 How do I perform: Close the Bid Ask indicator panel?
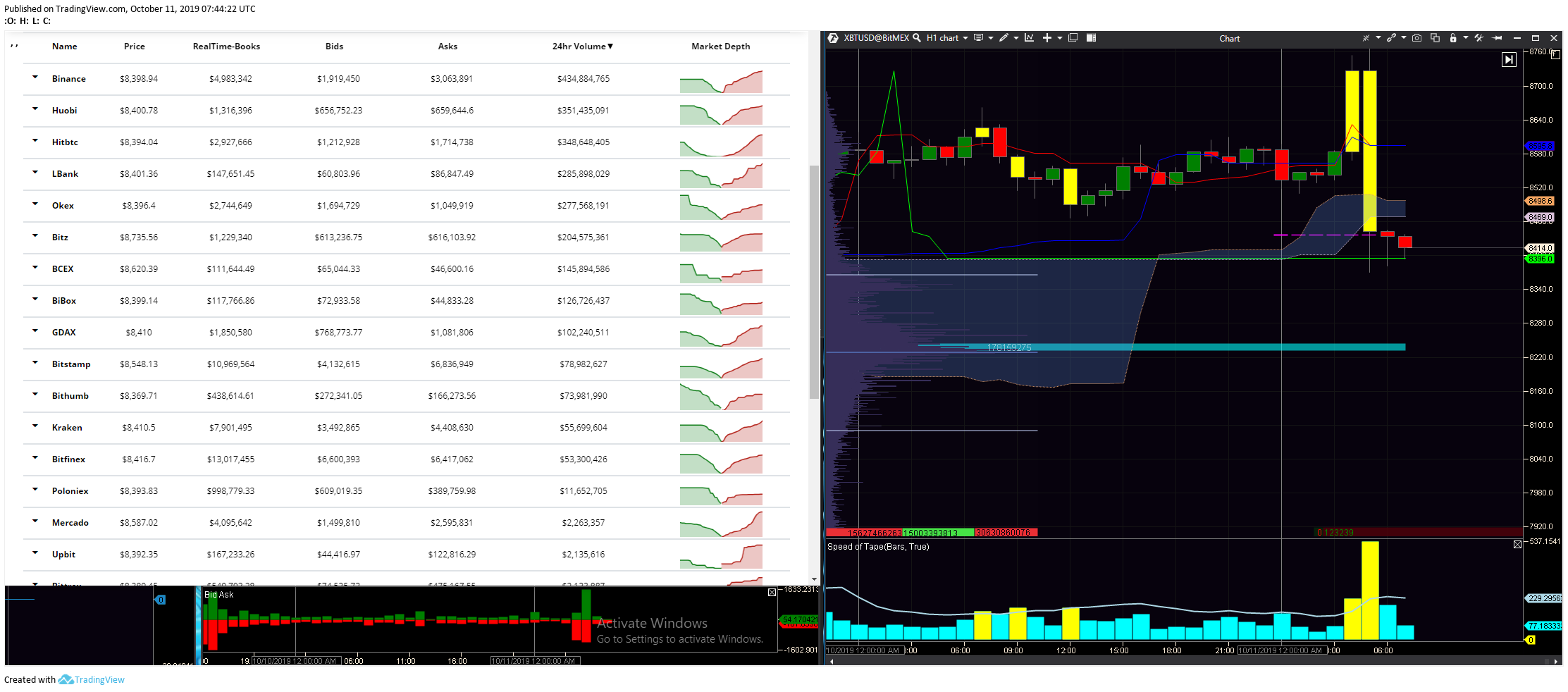pyautogui.click(x=772, y=593)
